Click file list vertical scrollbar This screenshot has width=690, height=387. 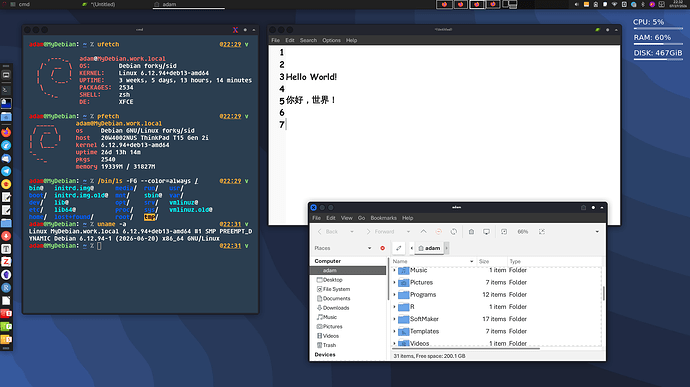click(603, 293)
